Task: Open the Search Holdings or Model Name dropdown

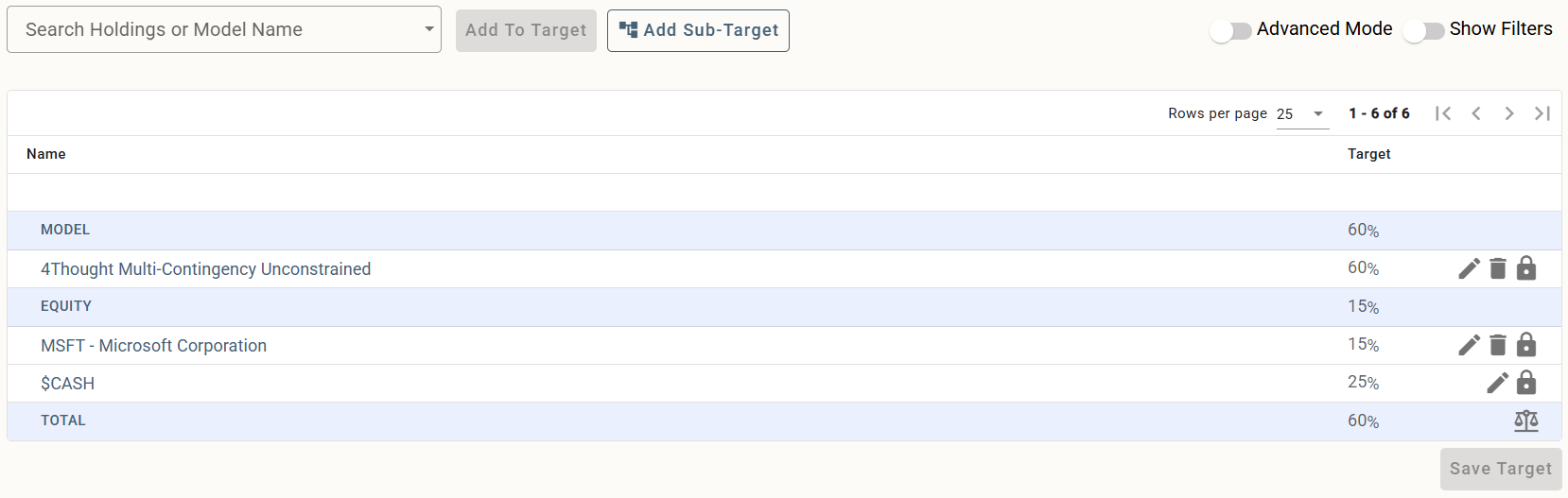Action: click(x=224, y=29)
